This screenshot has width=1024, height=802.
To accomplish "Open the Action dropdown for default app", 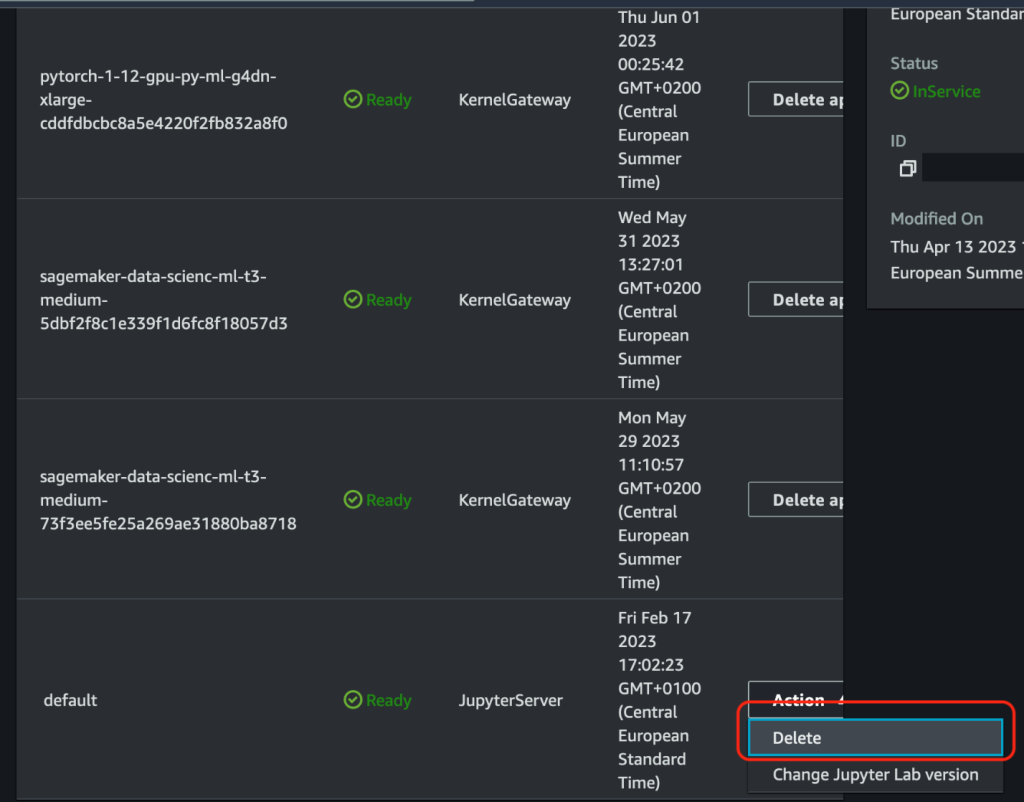I will [x=796, y=700].
